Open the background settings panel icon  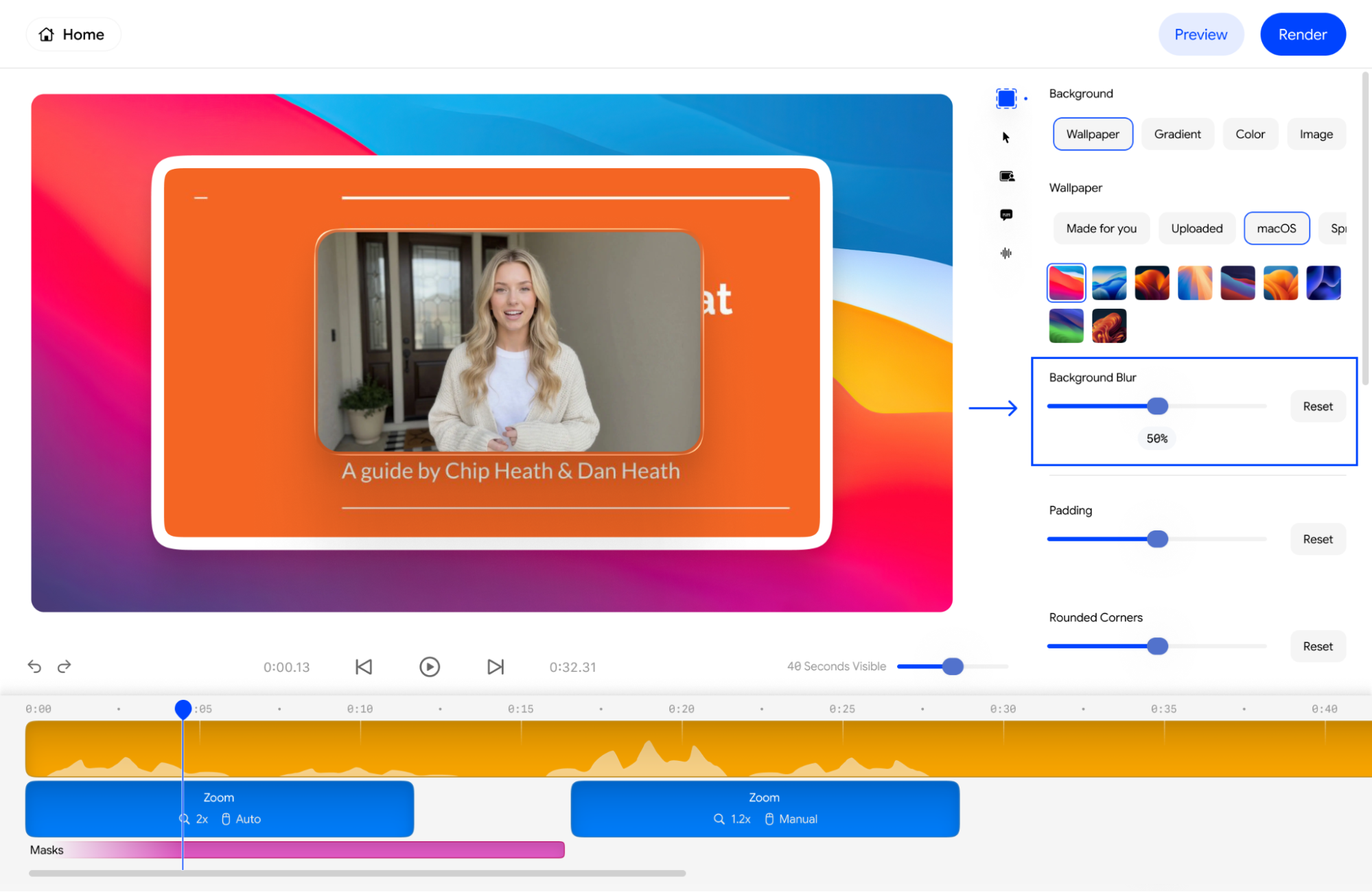coord(1006,99)
